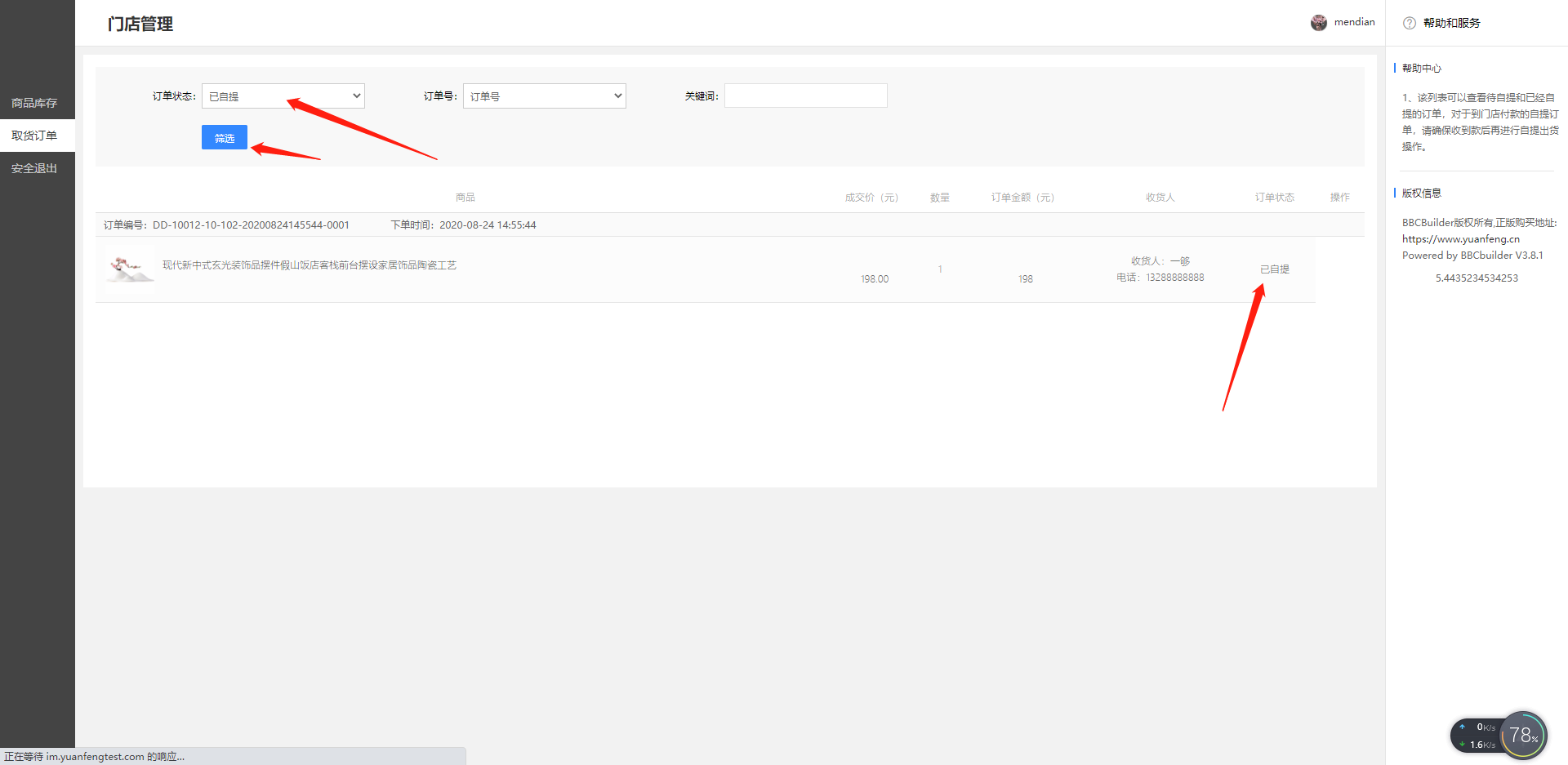
Task: Open the 现代新中式玄关装饰品 product title link
Action: [x=310, y=265]
